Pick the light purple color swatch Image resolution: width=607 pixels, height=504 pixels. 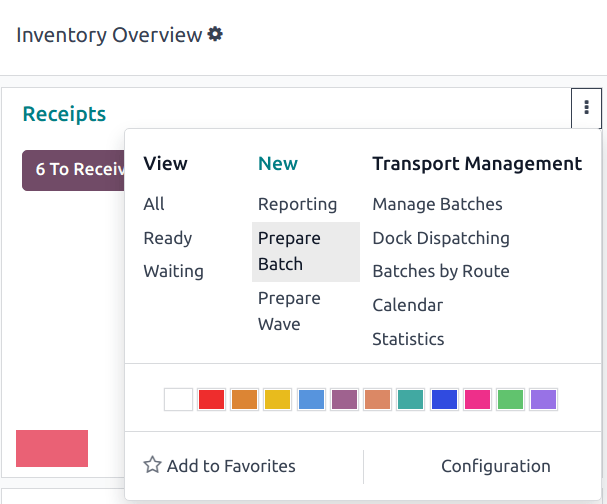pos(543,400)
